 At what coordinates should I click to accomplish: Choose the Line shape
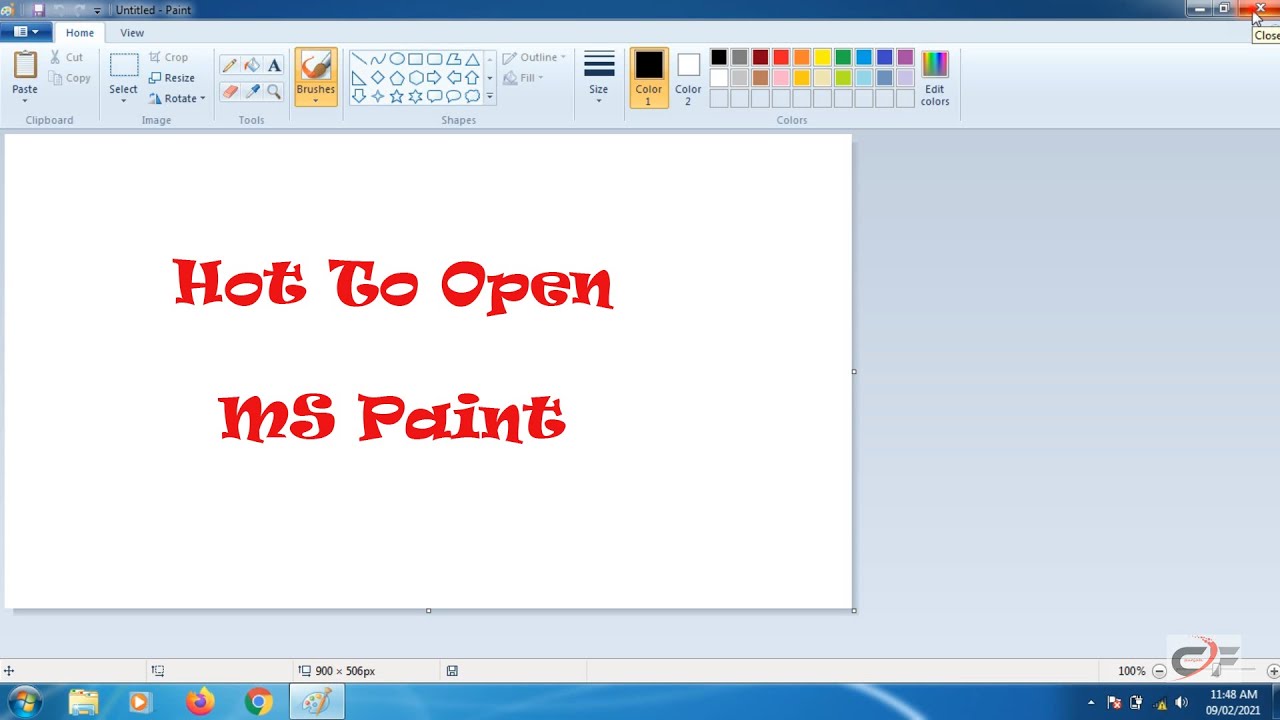click(359, 59)
